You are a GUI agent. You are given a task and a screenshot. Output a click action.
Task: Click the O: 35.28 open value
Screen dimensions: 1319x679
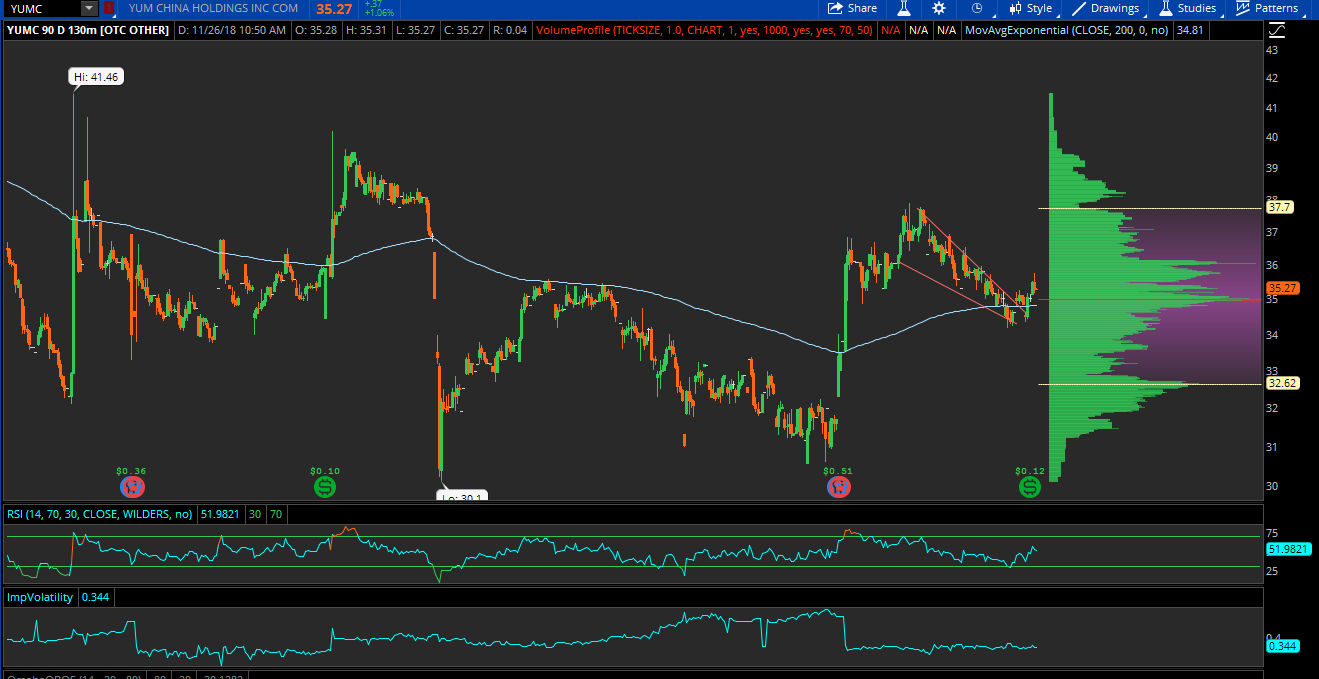tap(315, 30)
